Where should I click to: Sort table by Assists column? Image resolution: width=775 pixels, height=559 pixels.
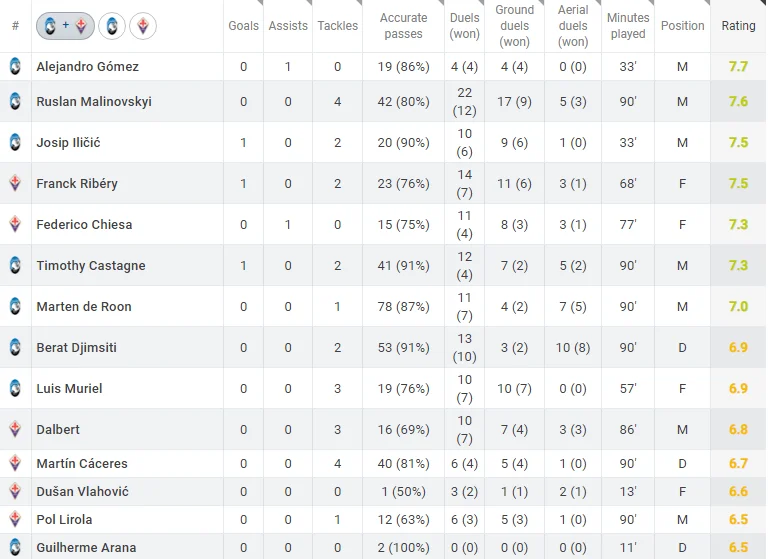coord(288,26)
